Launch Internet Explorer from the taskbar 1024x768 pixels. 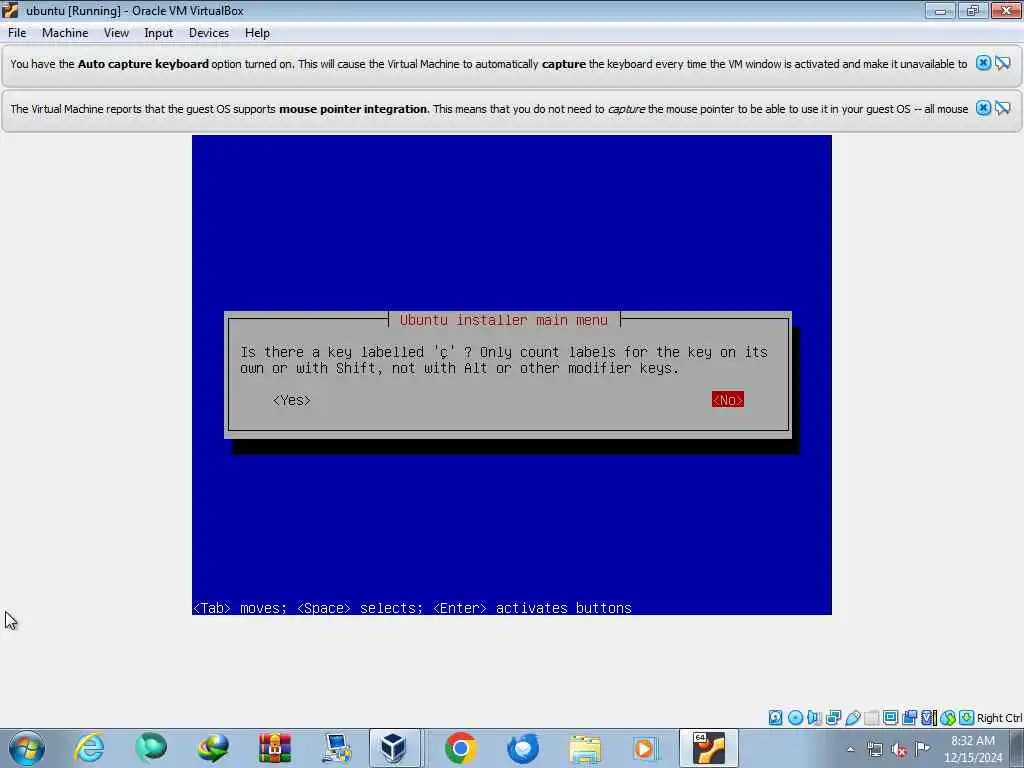point(89,748)
